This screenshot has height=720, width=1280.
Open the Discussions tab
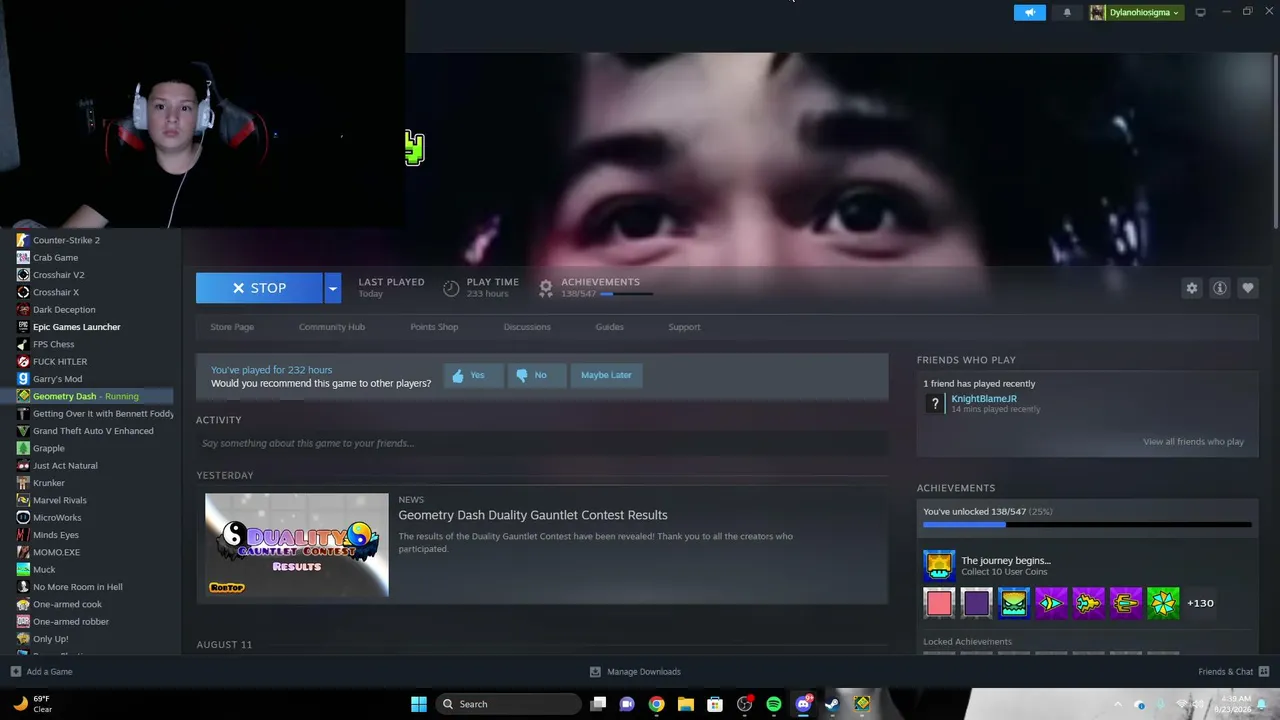coord(527,327)
